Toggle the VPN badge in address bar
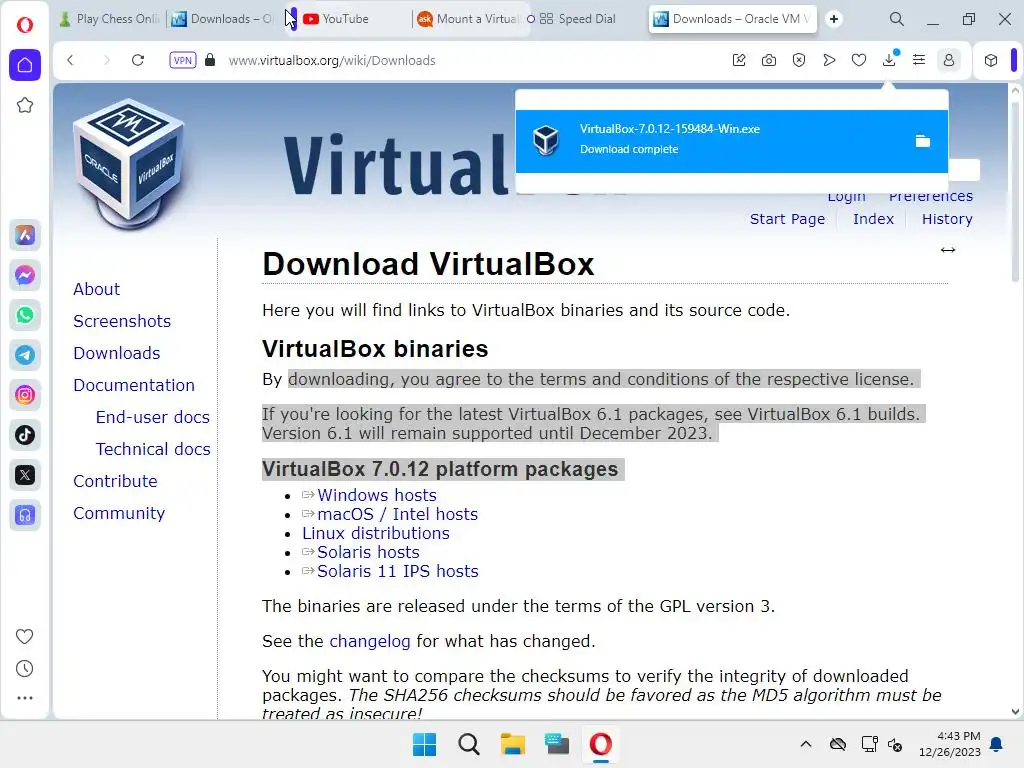The height and width of the screenshot is (768, 1024). click(183, 60)
